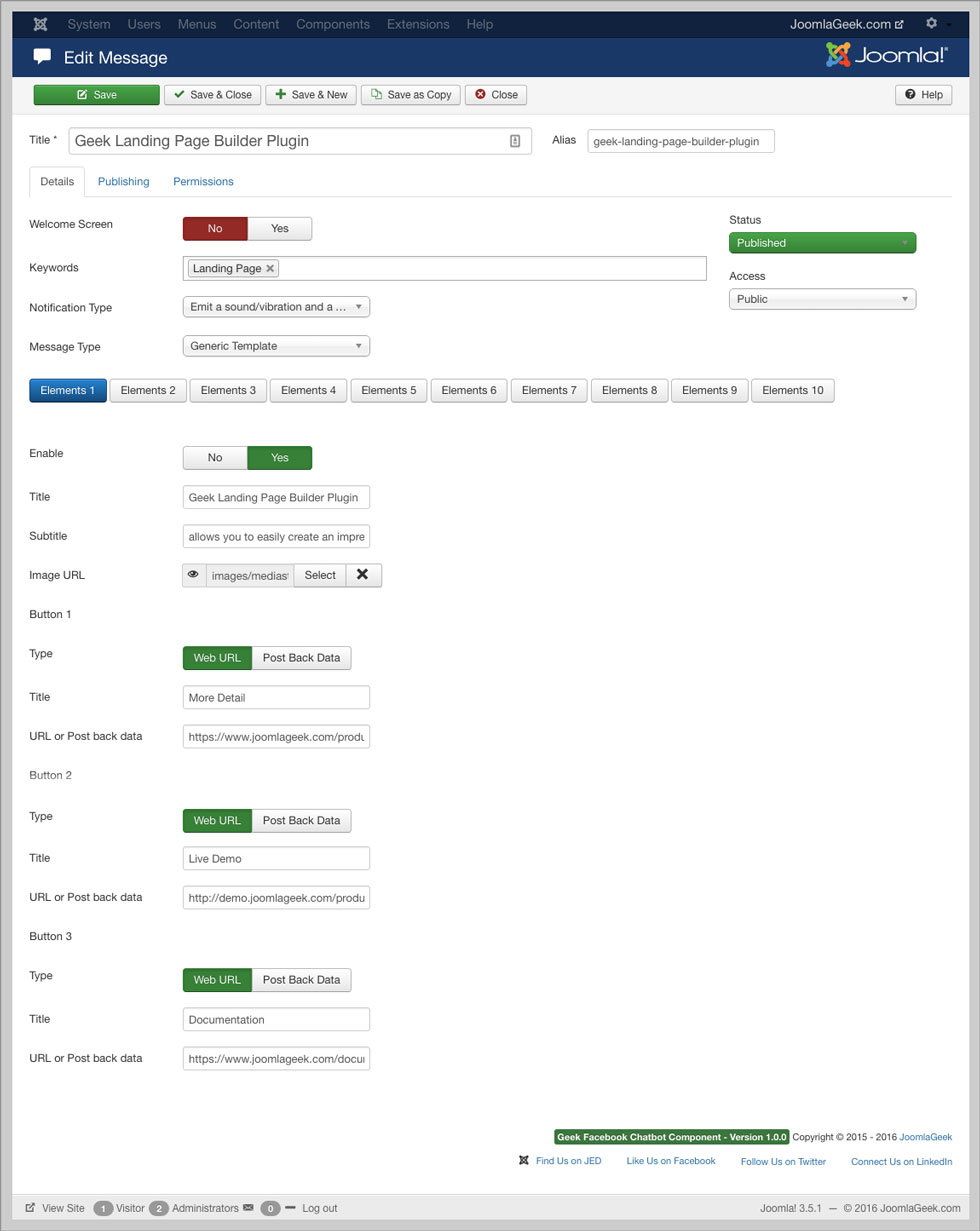980x1231 pixels.
Task: Focus the Elements 1 Title field
Action: click(x=276, y=497)
